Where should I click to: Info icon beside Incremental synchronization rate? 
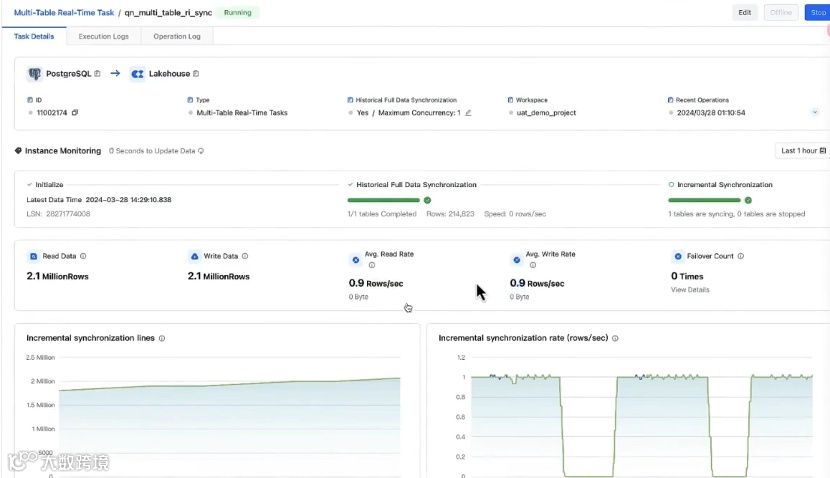coord(615,338)
